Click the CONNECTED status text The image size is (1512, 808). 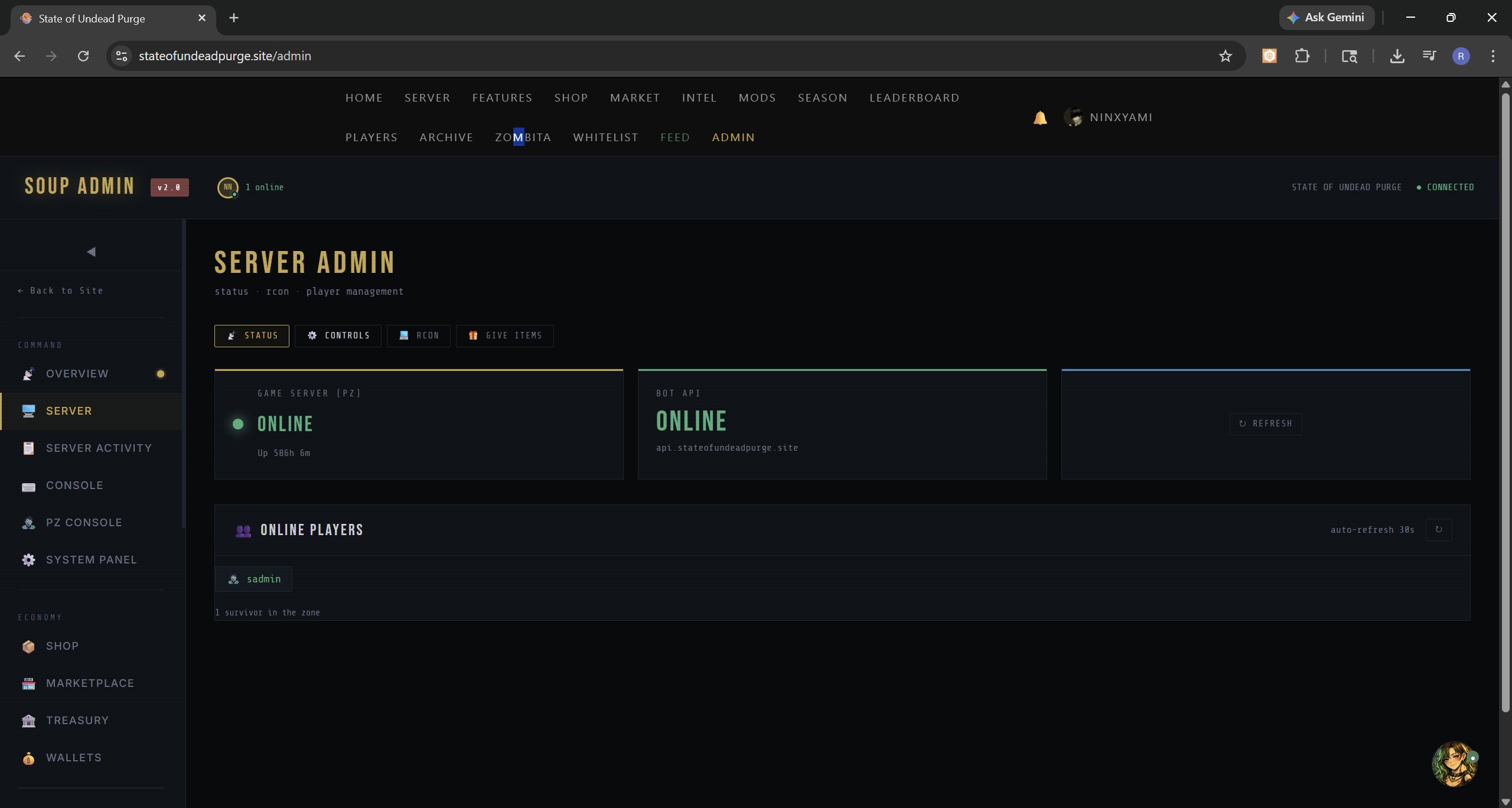tap(1451, 187)
